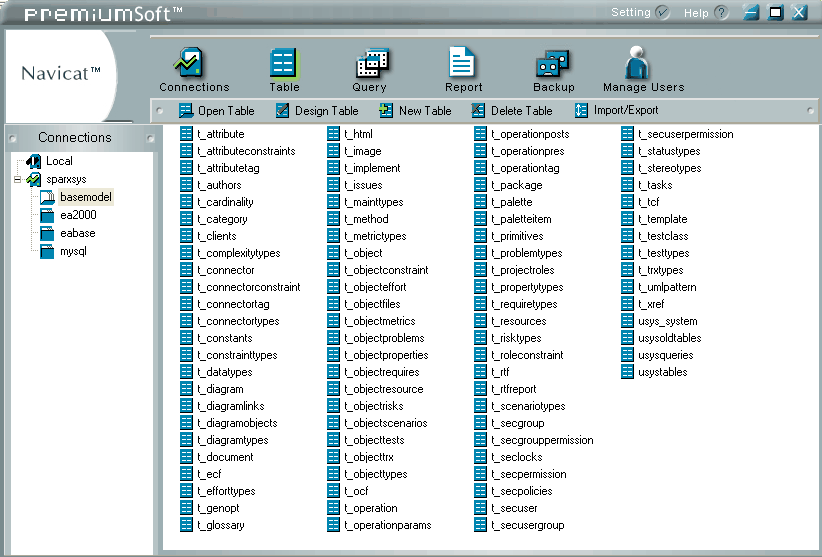The image size is (822, 557).
Task: Select table t_objectproperties
Action: click(386, 355)
